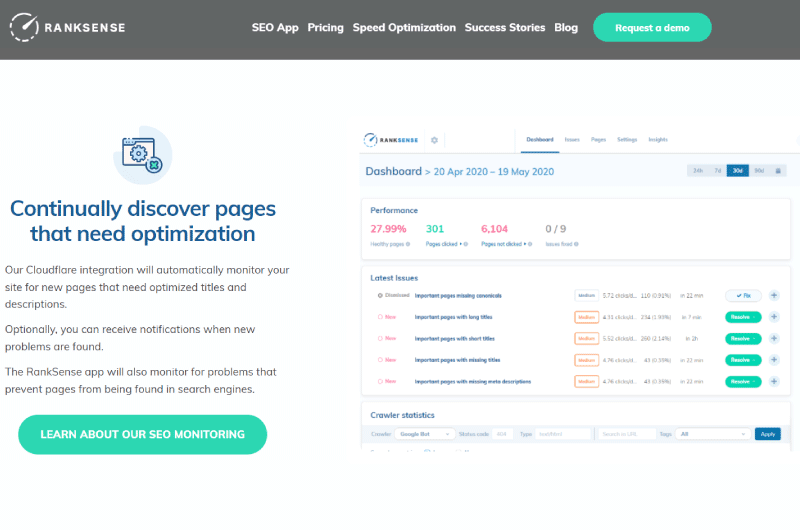Open Important pages with missing titles issue
This screenshot has height=530, width=800.
point(457,360)
